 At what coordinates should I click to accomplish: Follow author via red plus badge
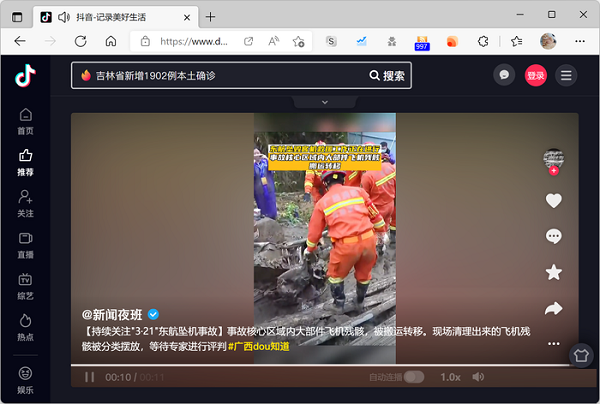coord(553,171)
